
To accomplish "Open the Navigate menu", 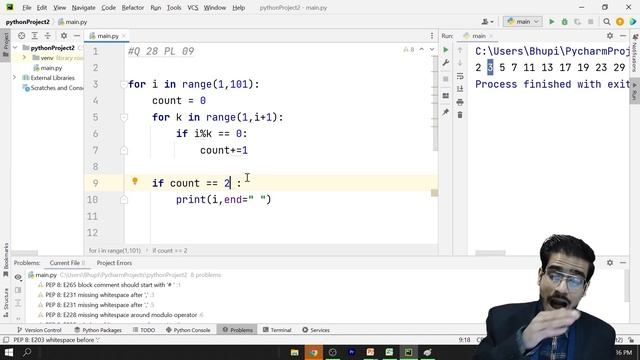I will pos(83,7).
